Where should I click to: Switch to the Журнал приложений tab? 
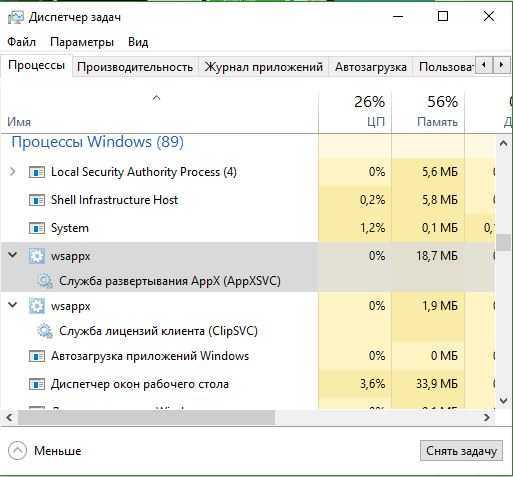(x=263, y=67)
